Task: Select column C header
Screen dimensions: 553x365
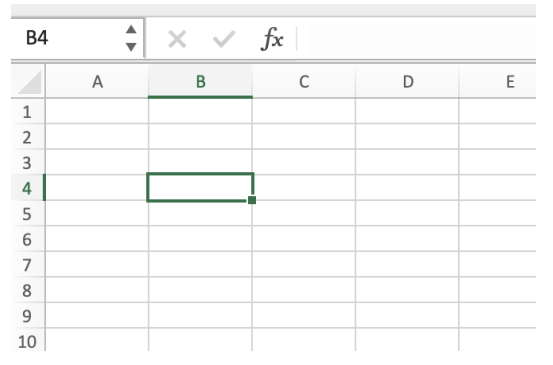Action: tap(304, 82)
